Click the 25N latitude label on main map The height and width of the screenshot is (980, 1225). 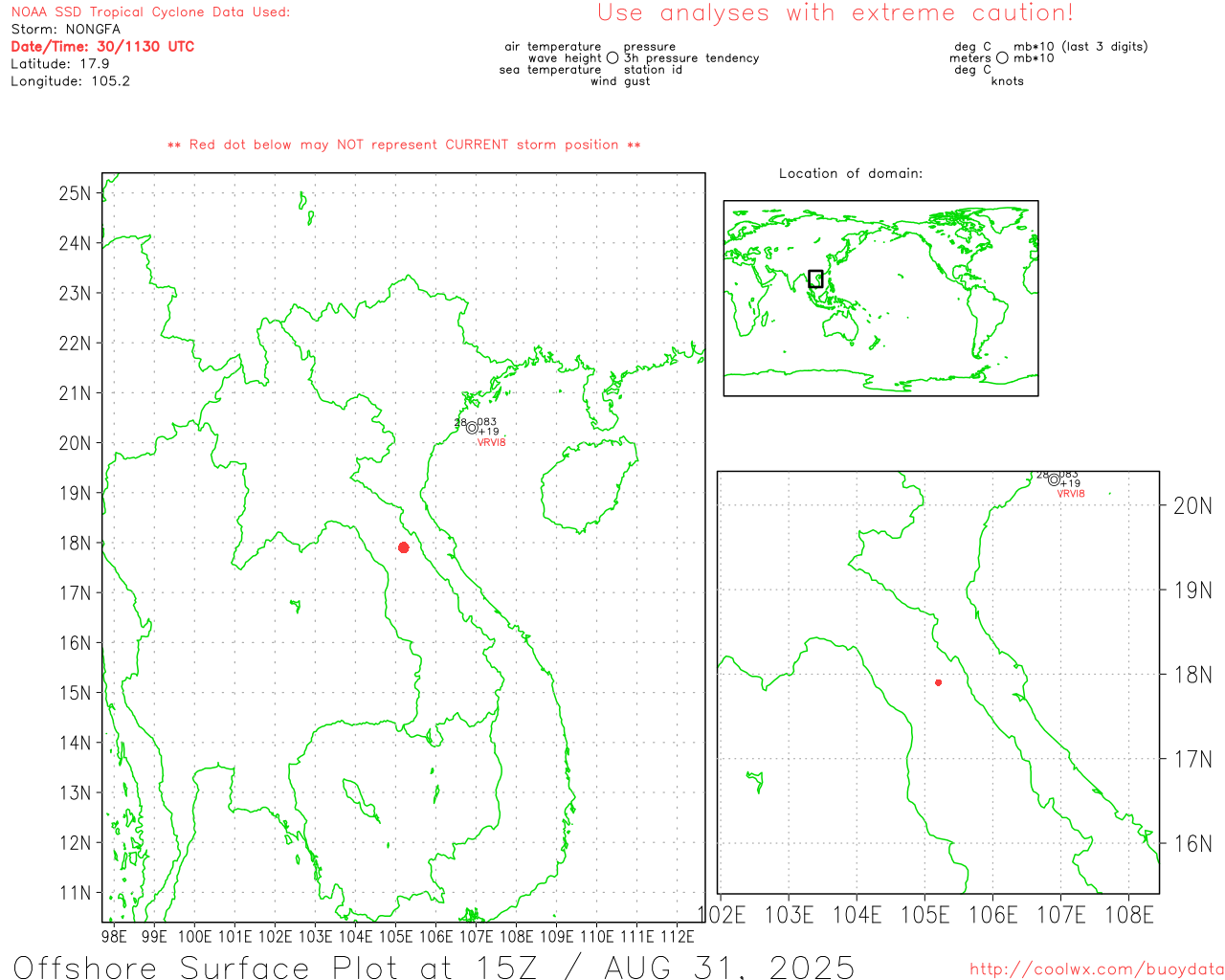(x=75, y=193)
